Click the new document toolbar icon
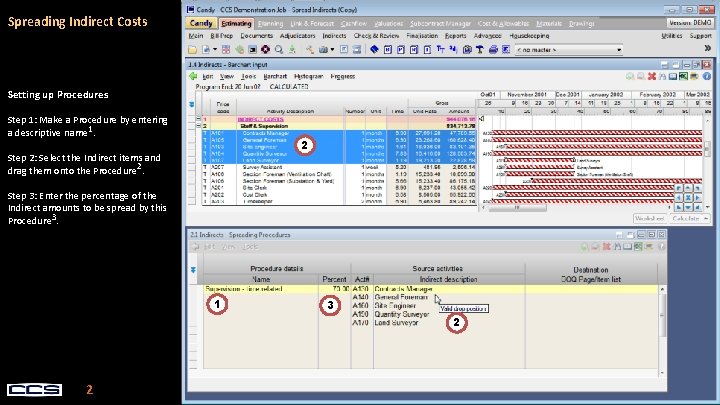Screen dimensions: 720x405 click(x=206, y=50)
